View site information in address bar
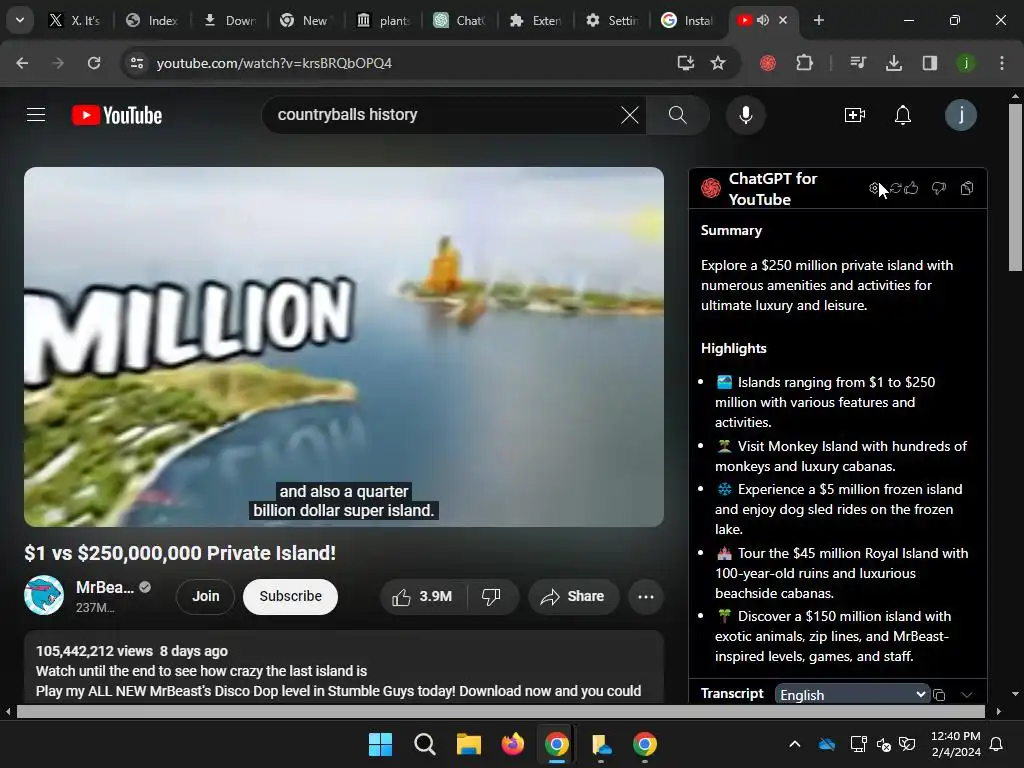Image resolution: width=1024 pixels, height=768 pixels. [137, 63]
